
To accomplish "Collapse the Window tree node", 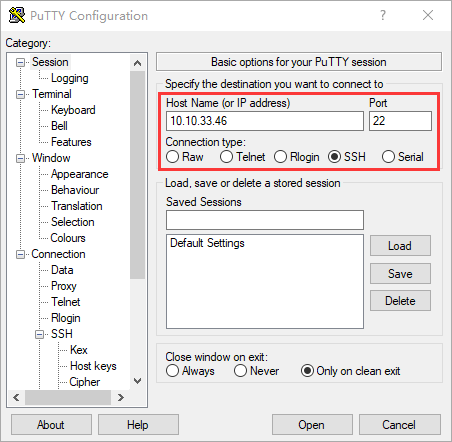I will tap(20, 158).
